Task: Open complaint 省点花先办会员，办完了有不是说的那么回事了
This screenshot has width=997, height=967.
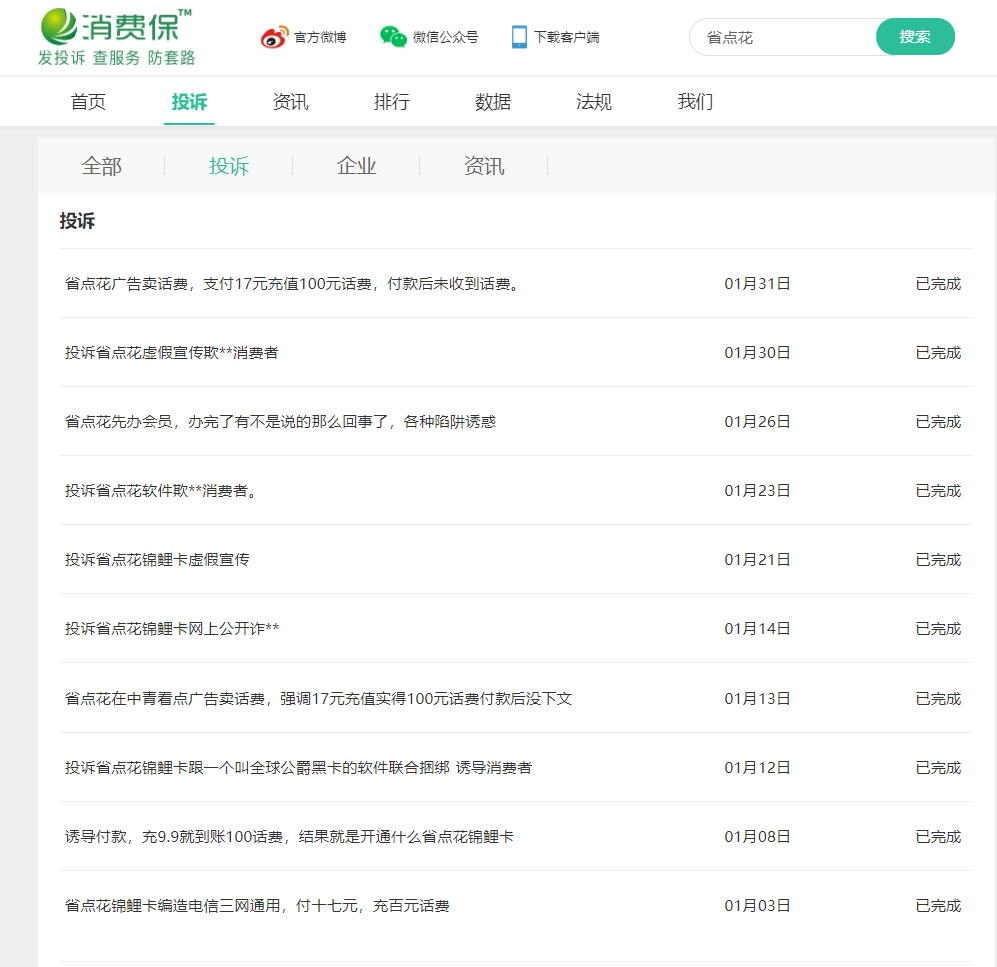Action: click(x=280, y=422)
